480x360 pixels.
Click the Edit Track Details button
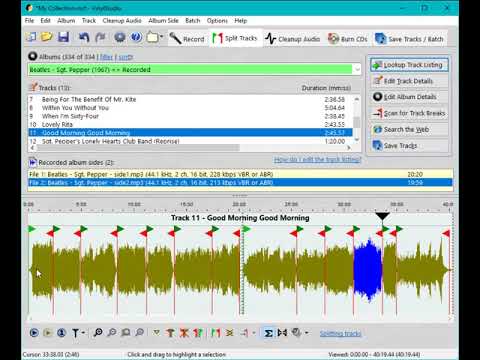(409, 81)
